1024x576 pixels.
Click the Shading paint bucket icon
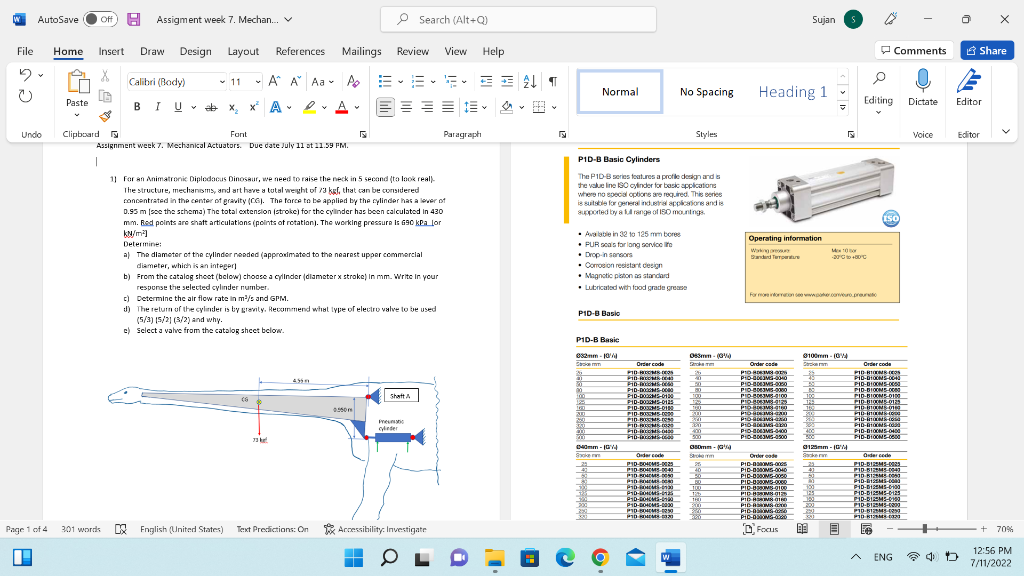coord(507,107)
